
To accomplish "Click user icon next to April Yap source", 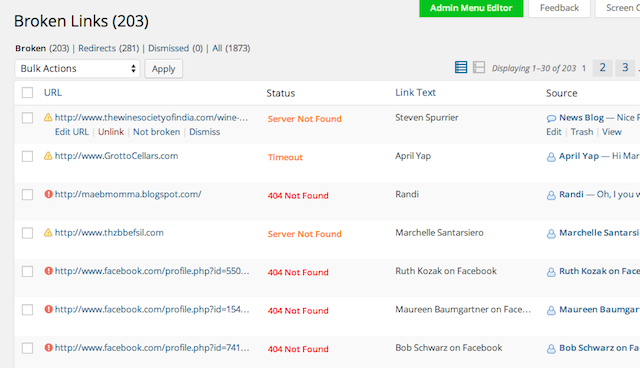I will coord(551,157).
